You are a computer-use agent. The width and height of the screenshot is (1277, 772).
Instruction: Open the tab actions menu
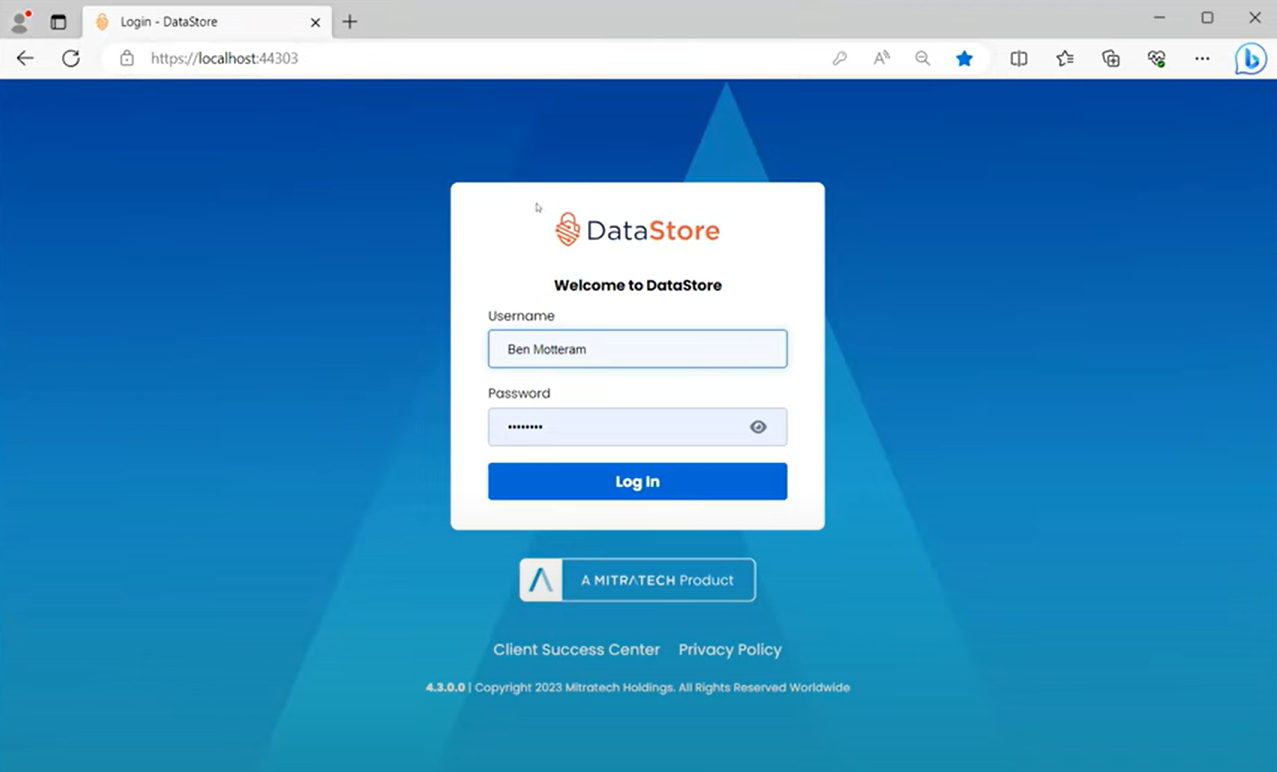[x=57, y=20]
